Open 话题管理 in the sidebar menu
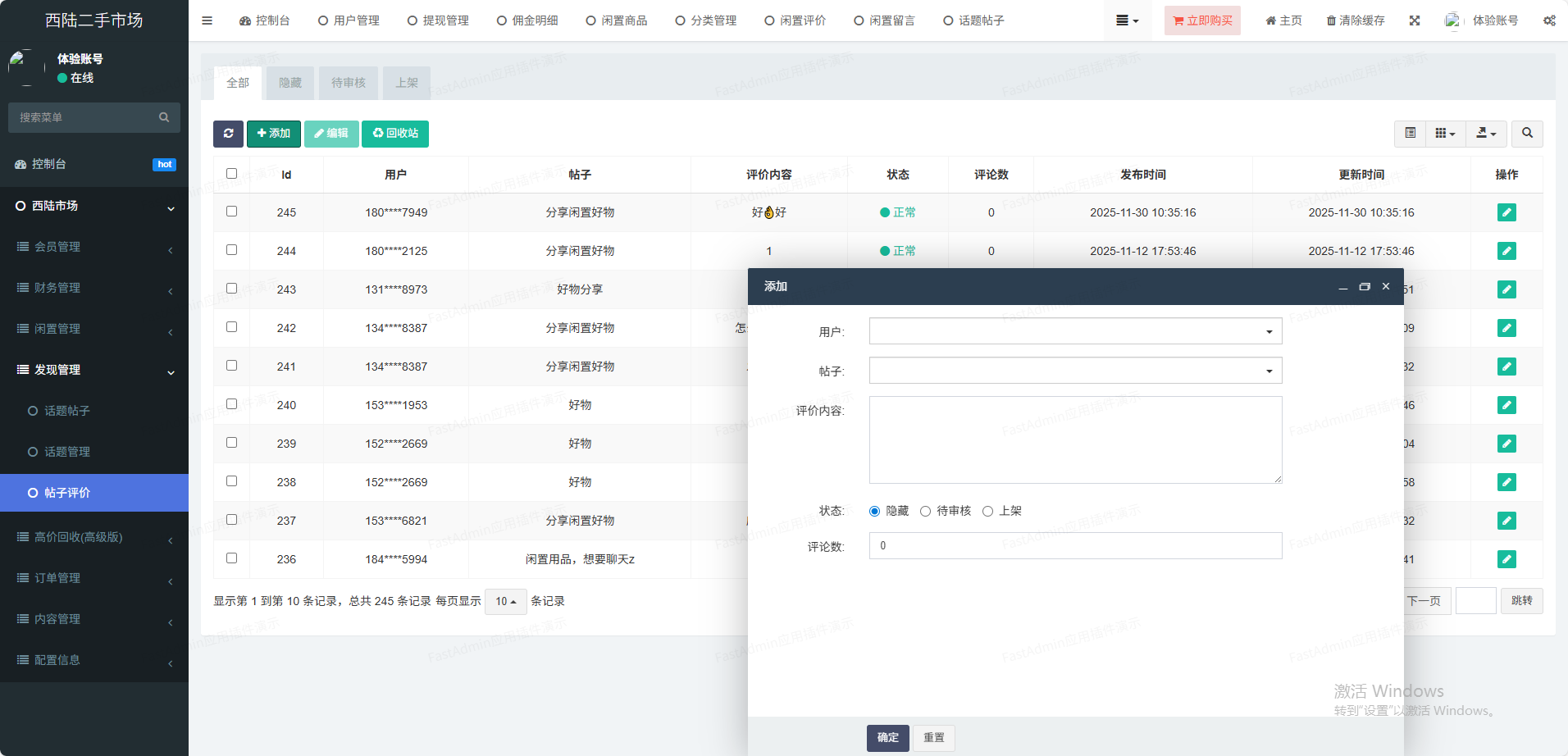The width and height of the screenshot is (1568, 756). [x=67, y=452]
